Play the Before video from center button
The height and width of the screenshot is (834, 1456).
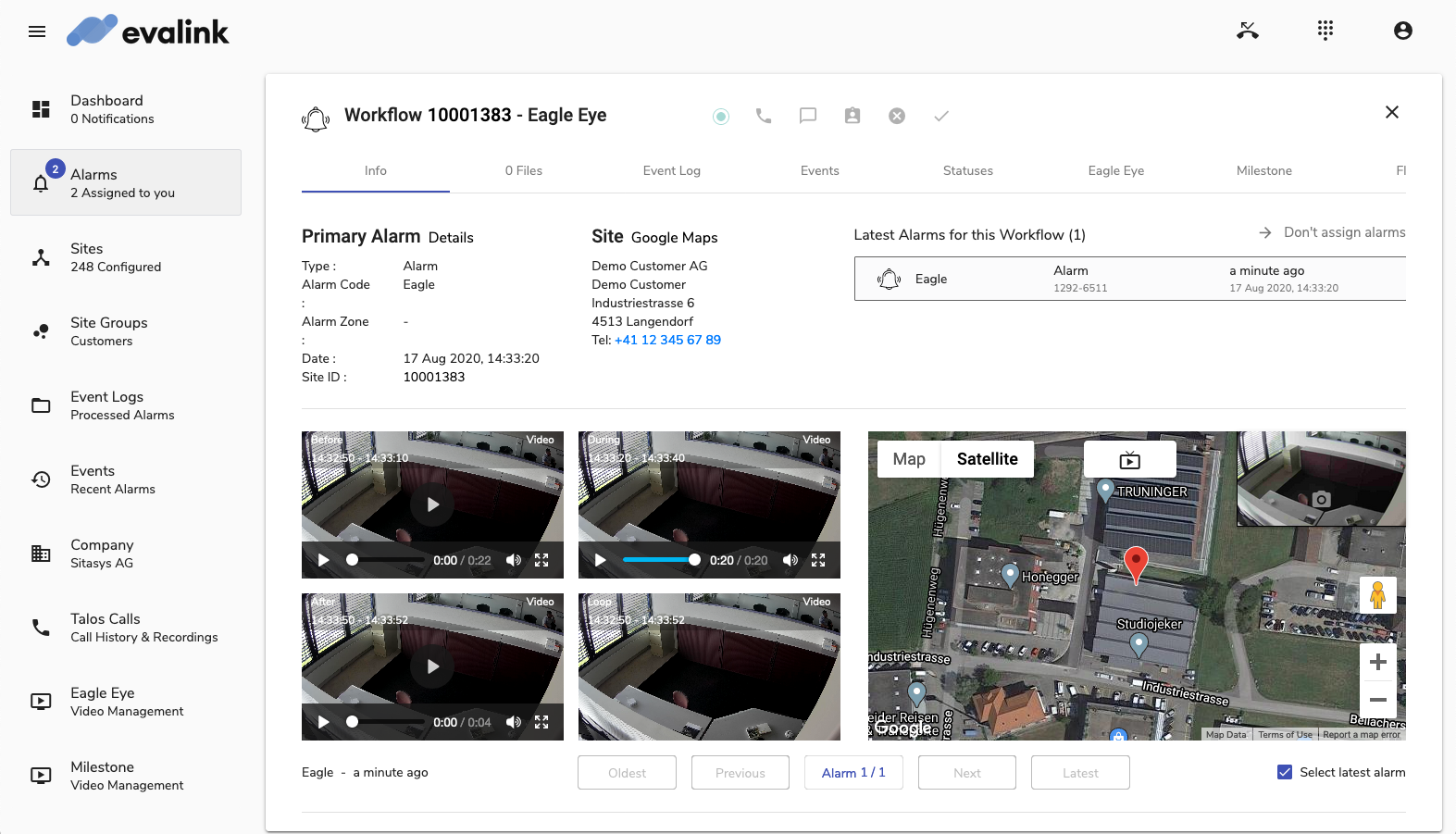432,504
